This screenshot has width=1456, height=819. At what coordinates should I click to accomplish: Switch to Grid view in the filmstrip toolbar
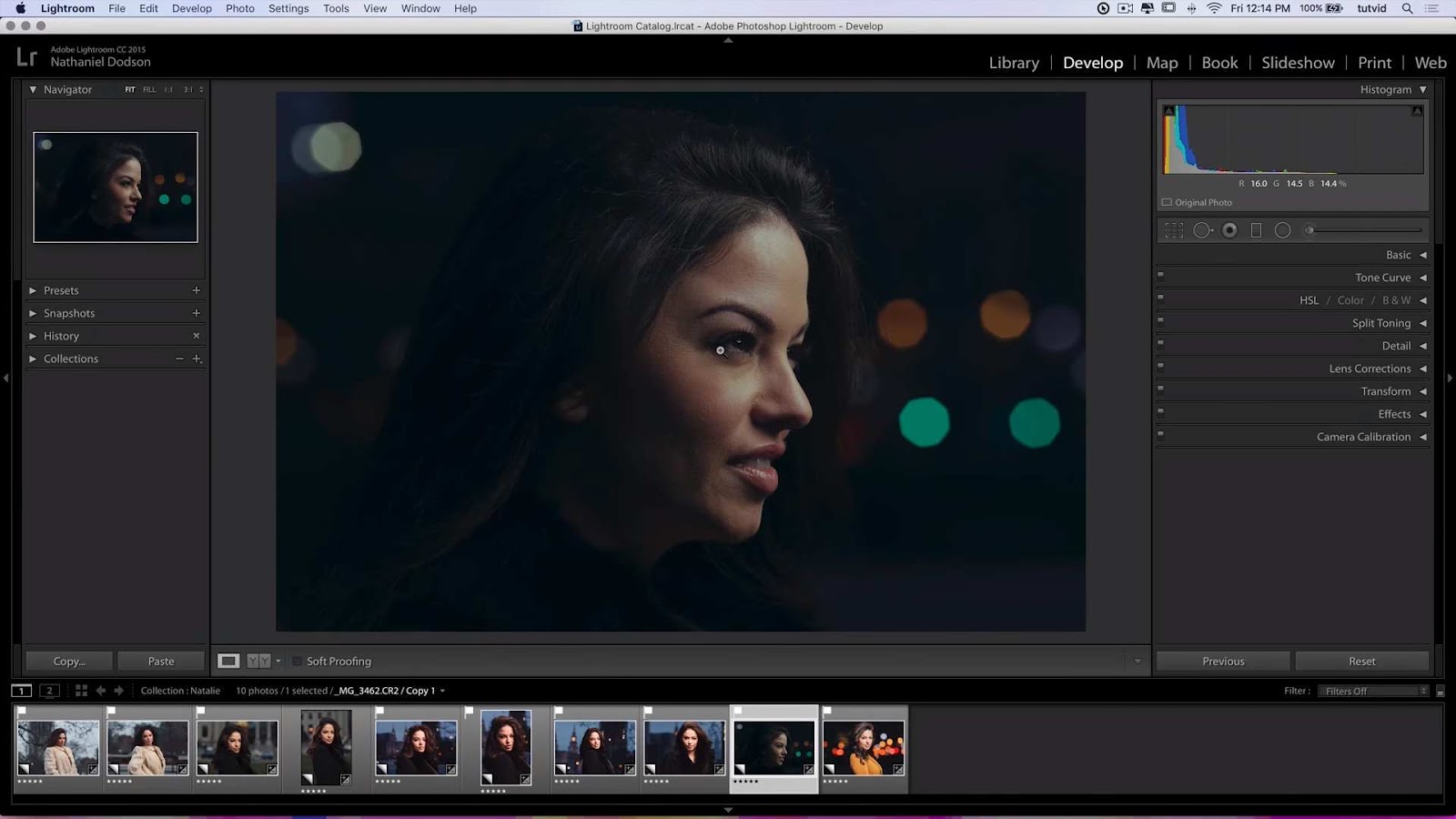click(83, 690)
